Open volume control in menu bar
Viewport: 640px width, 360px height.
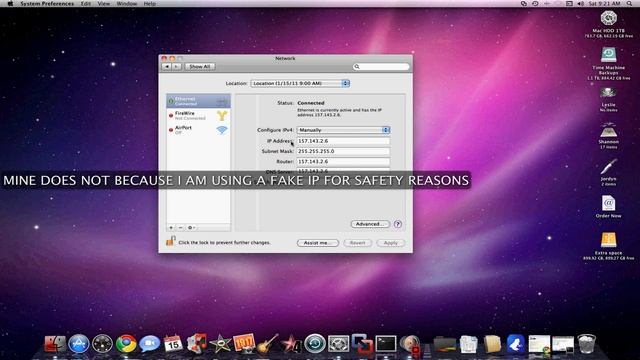581,3
